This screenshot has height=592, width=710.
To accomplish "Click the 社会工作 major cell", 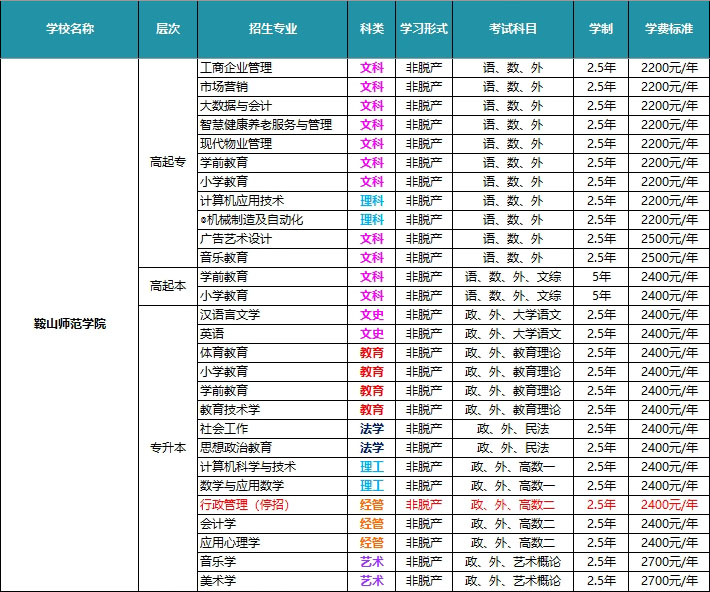I will tap(273, 429).
